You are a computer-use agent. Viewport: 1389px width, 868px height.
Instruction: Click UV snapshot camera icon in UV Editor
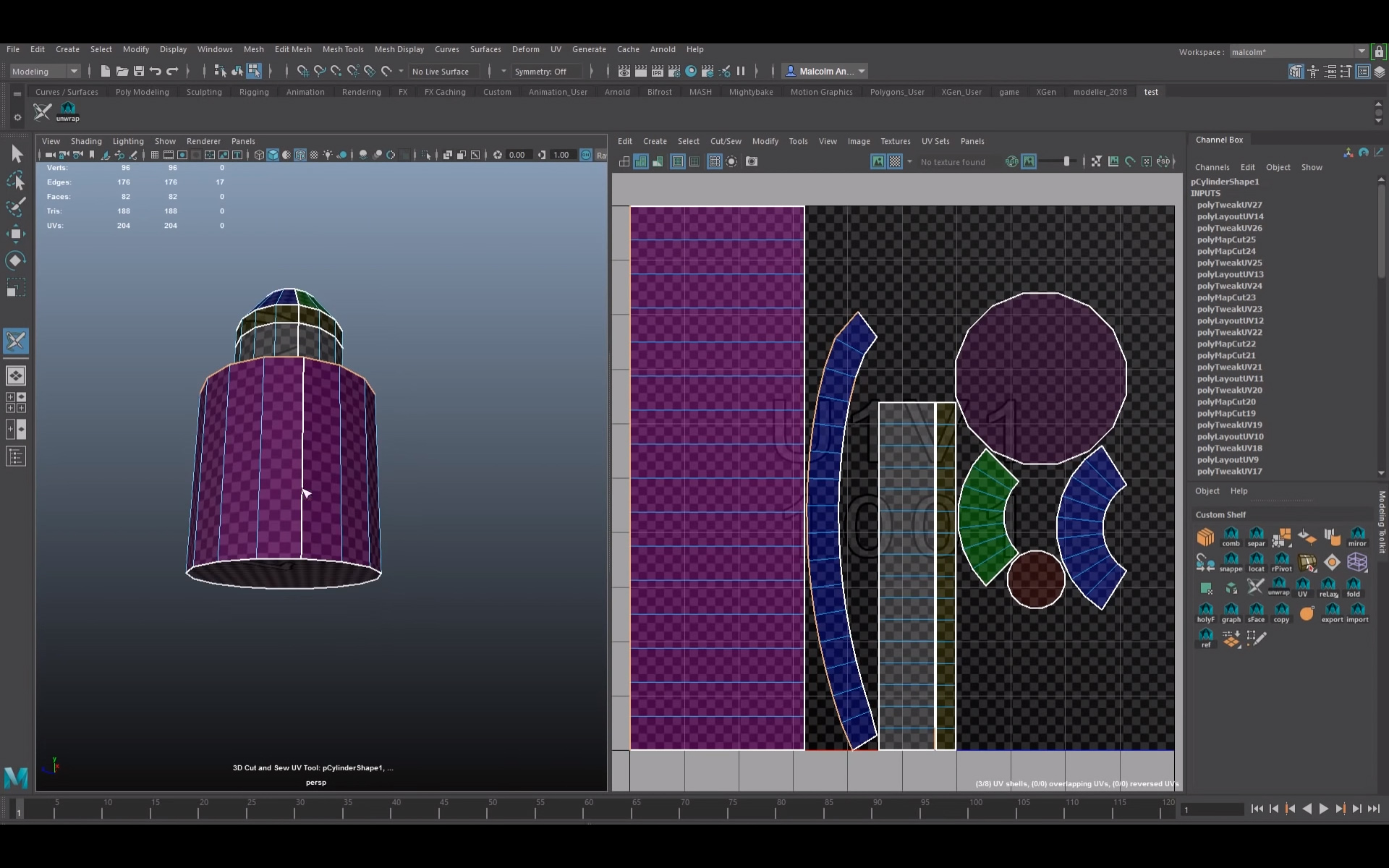pos(752,161)
